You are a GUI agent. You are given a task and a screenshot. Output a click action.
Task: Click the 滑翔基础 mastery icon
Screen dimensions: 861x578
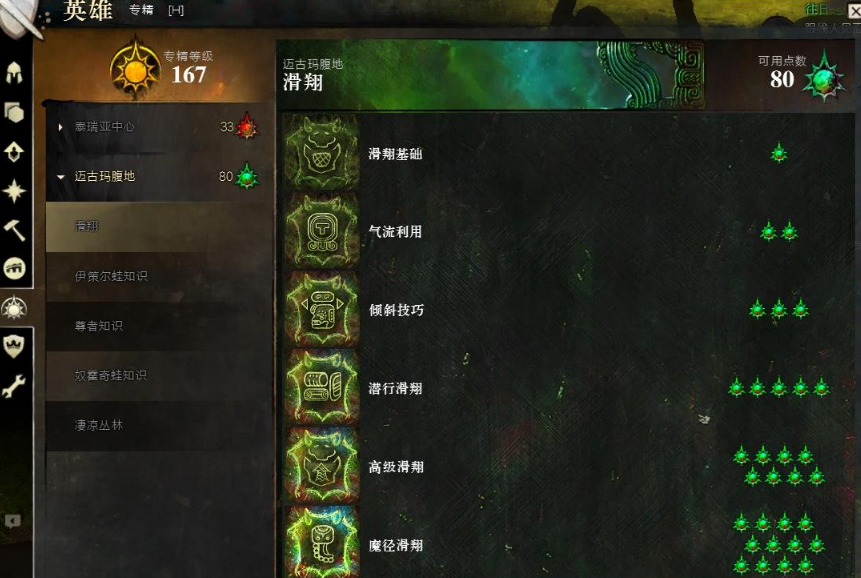click(x=322, y=152)
